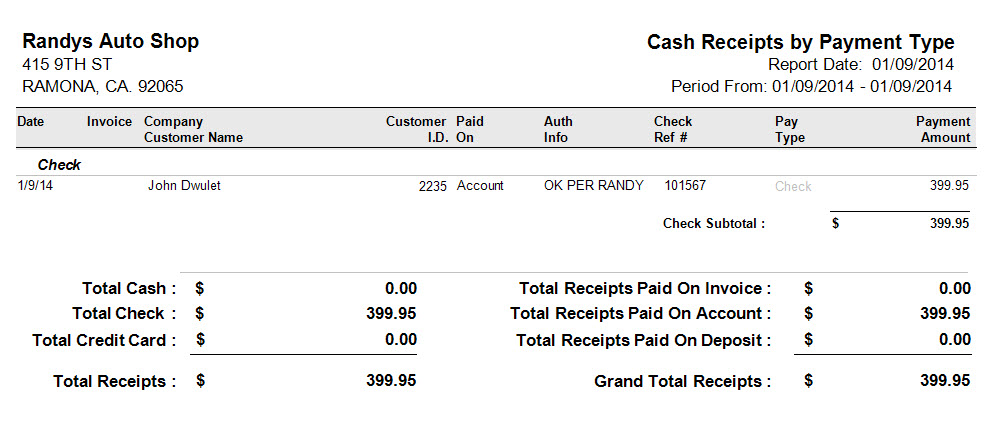The width and height of the screenshot is (997, 442).
Task: Click the check reference number 101567
Action: click(685, 186)
